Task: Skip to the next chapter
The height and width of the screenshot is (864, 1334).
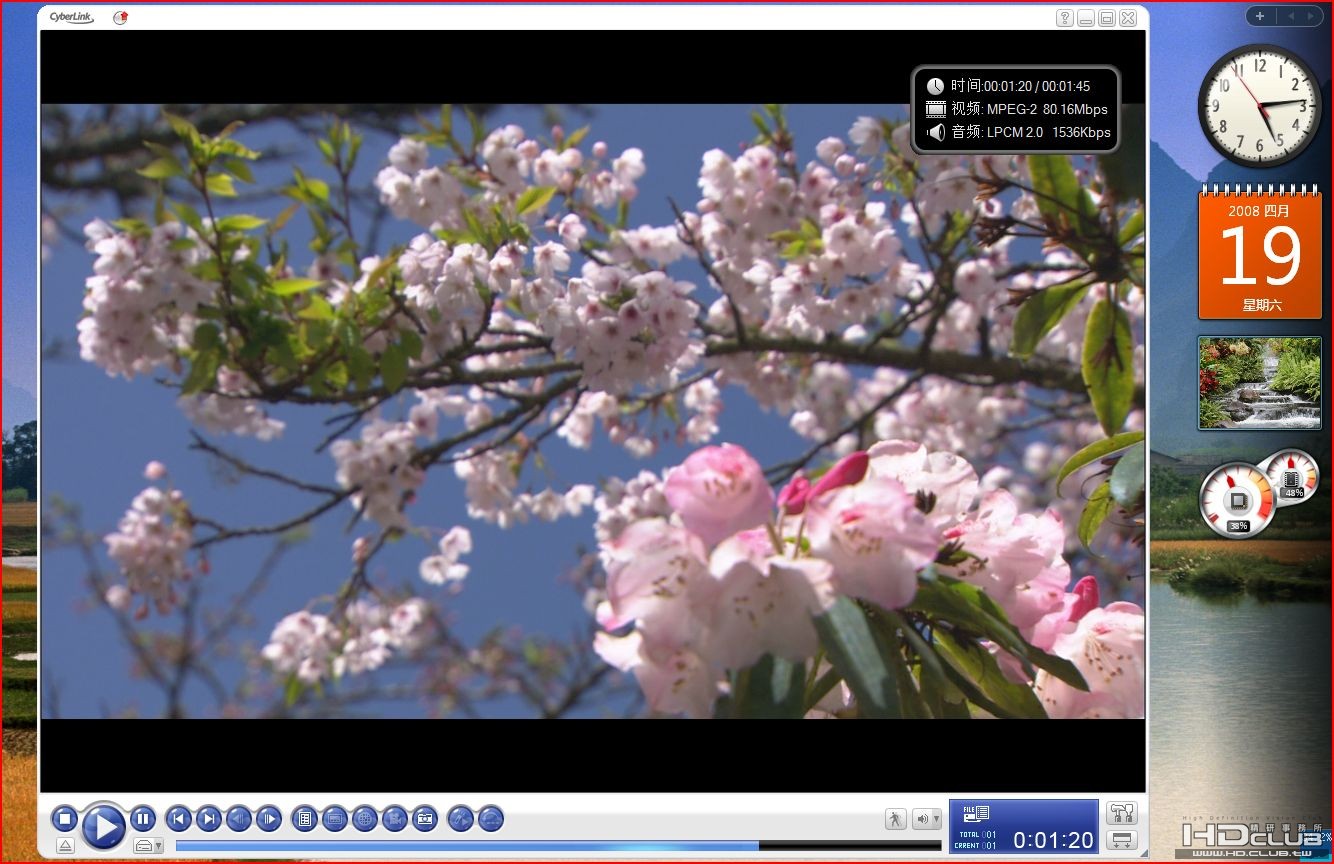Action: pos(208,819)
